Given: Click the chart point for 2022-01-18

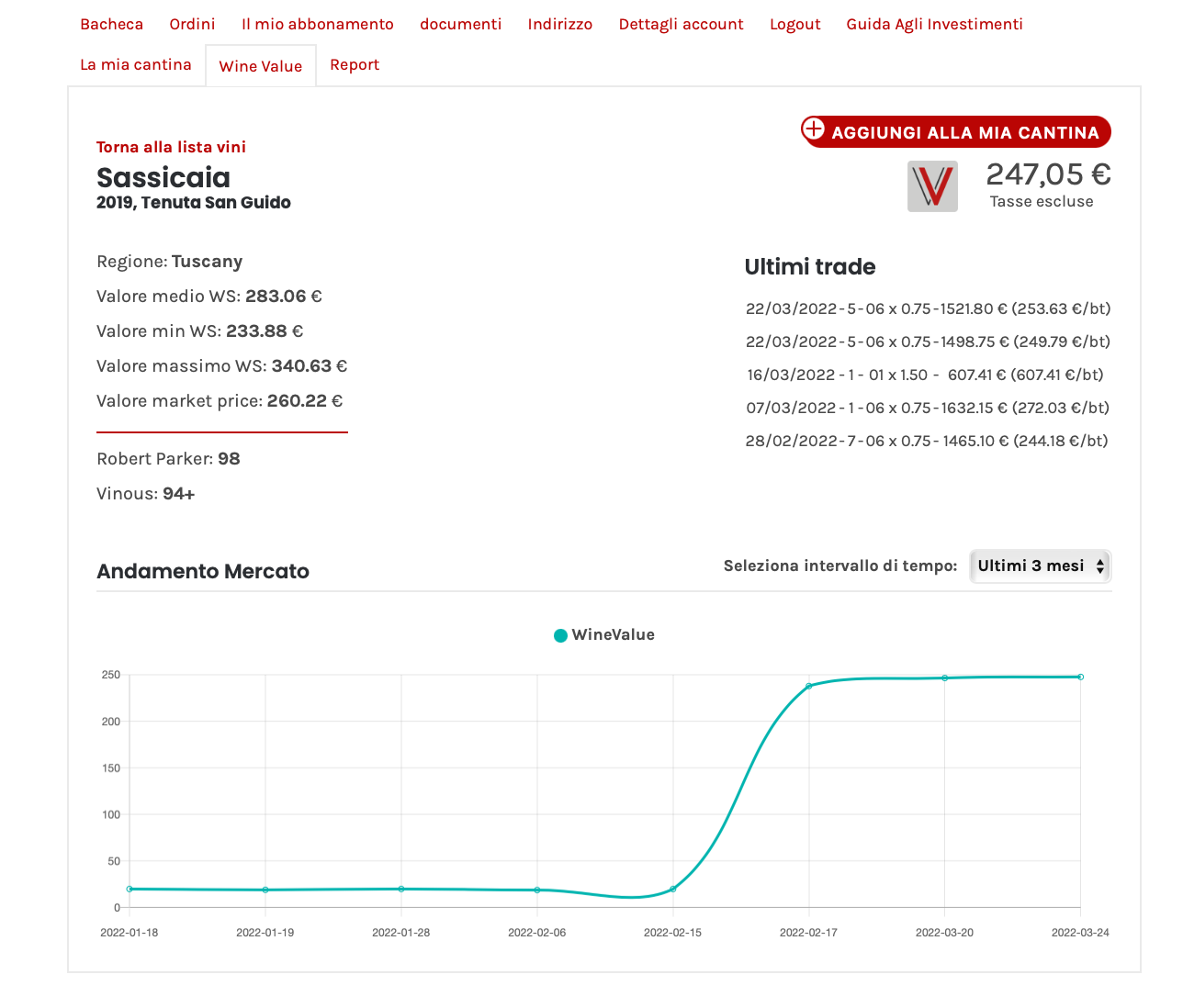Looking at the screenshot, I should click(130, 889).
